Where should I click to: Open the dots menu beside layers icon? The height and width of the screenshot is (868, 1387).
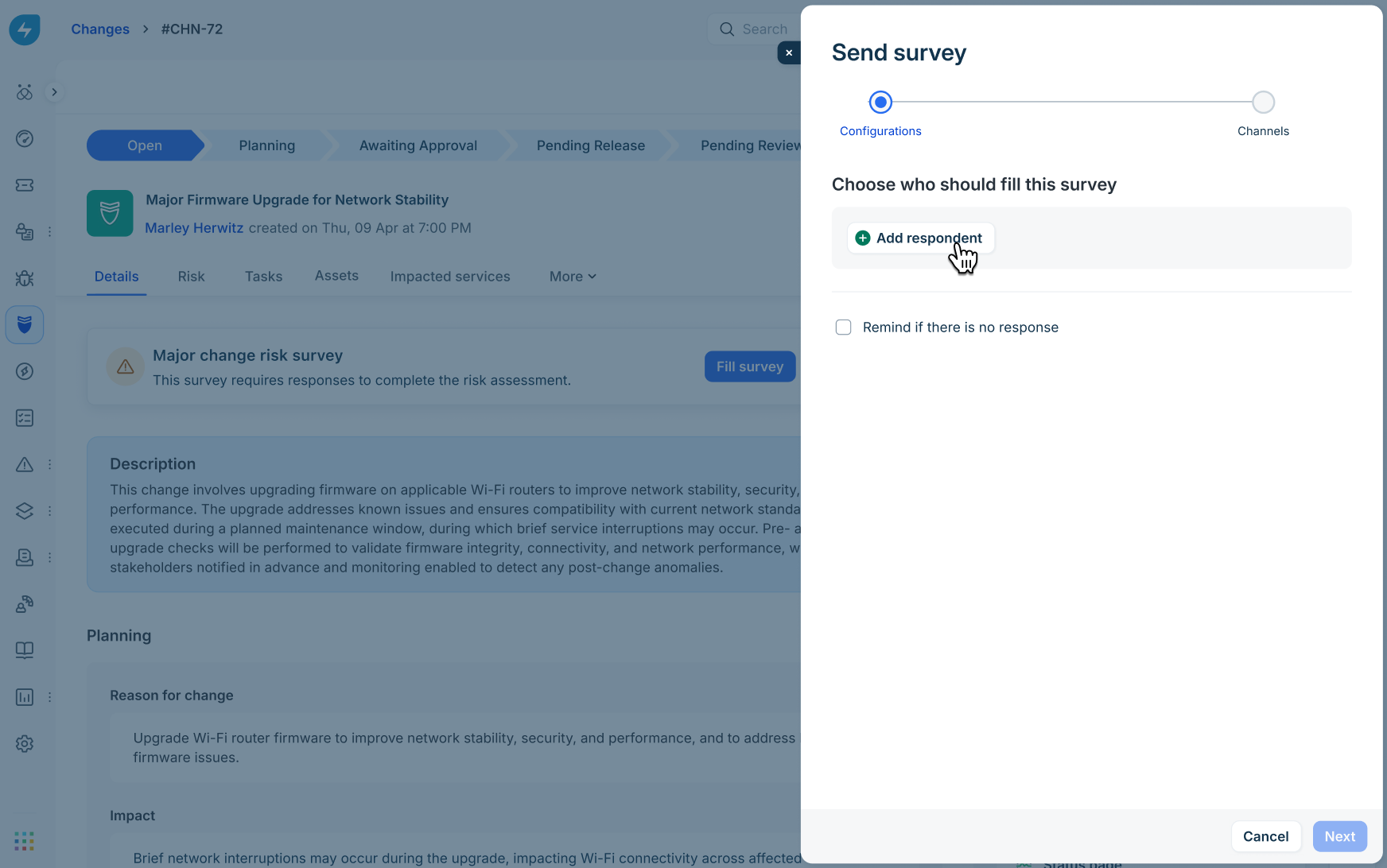[49, 511]
